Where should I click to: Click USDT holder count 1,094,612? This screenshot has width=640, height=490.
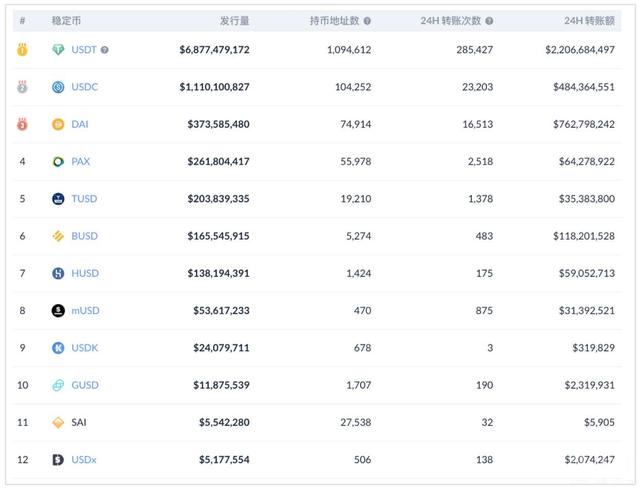349,50
